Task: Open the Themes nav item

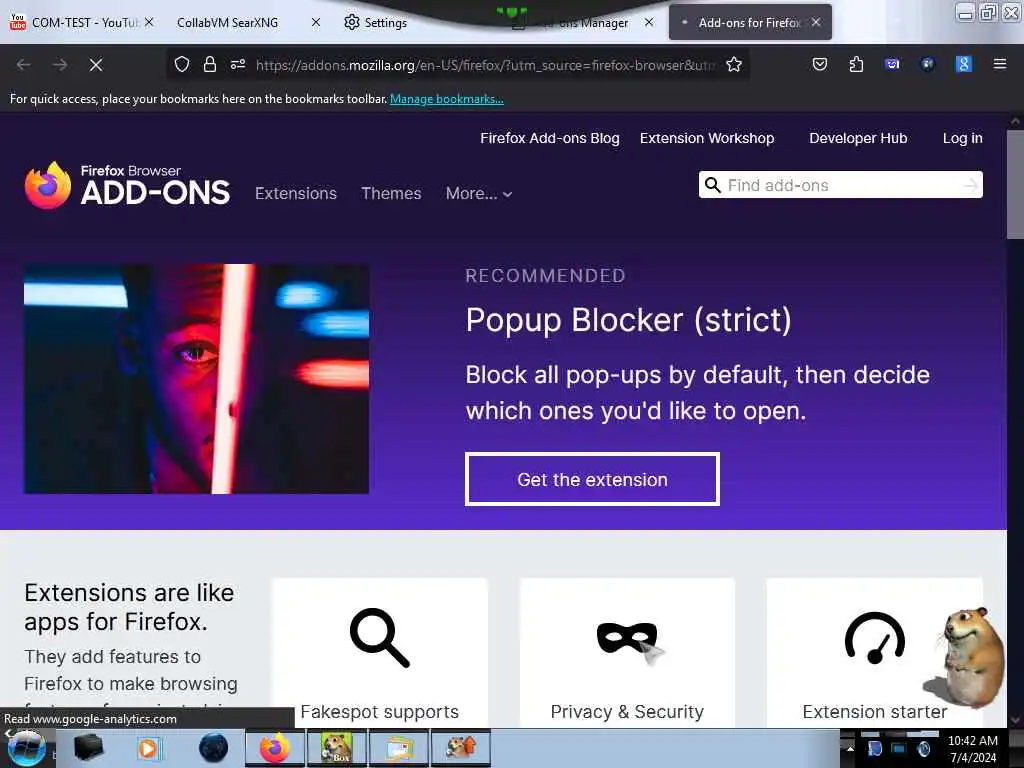Action: (x=391, y=193)
